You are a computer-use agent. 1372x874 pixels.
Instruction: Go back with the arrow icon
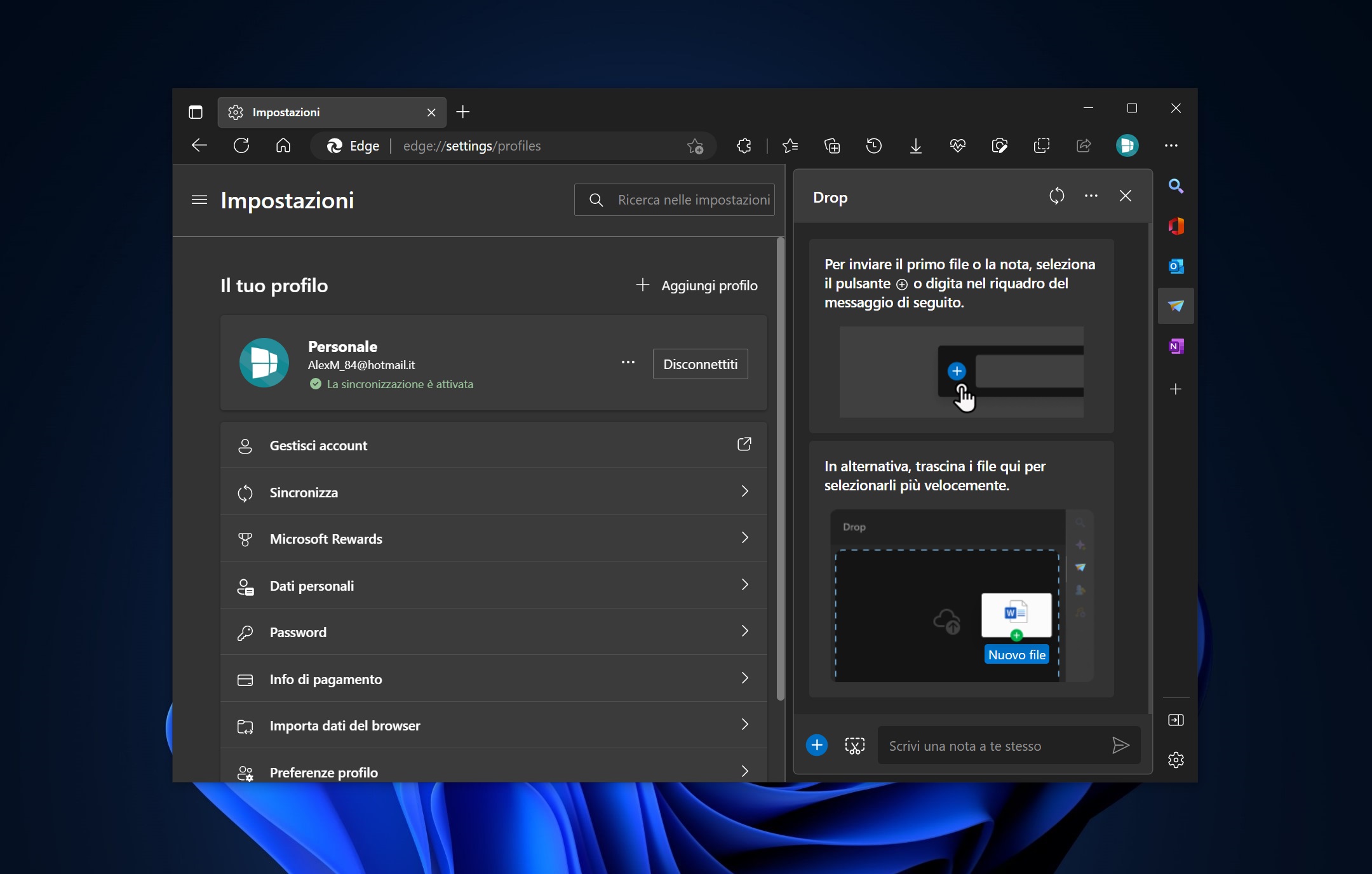(x=199, y=145)
